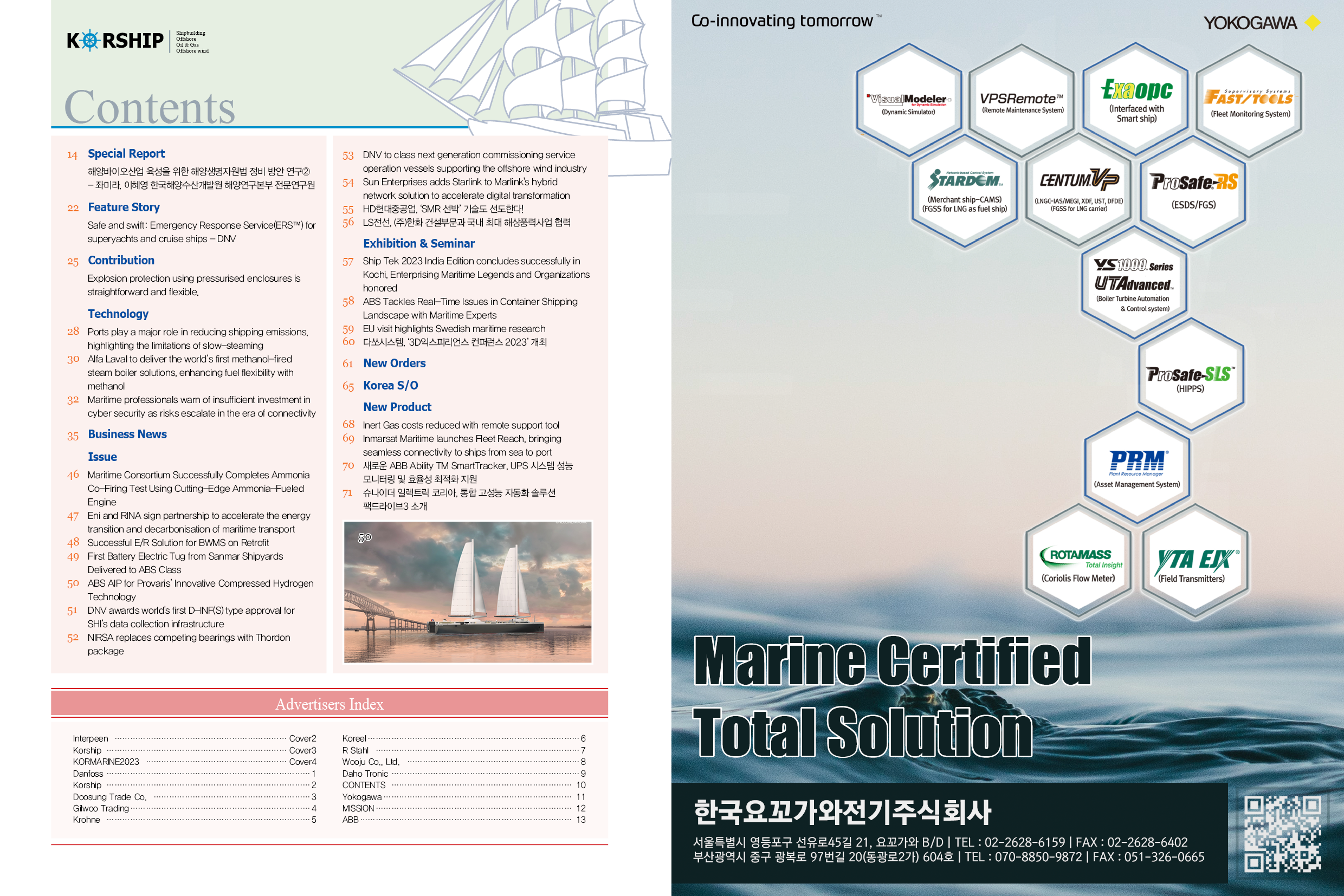Click the Co-innovating tomorrow tagline
This screenshot has height=896, width=1344.
tap(786, 21)
